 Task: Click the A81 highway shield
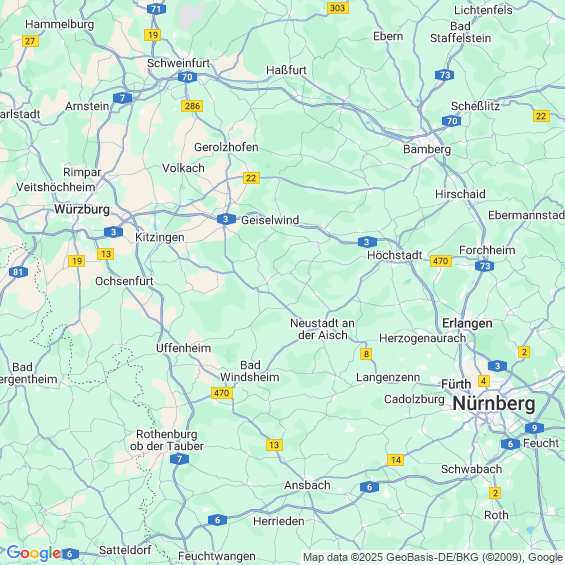click(x=18, y=272)
